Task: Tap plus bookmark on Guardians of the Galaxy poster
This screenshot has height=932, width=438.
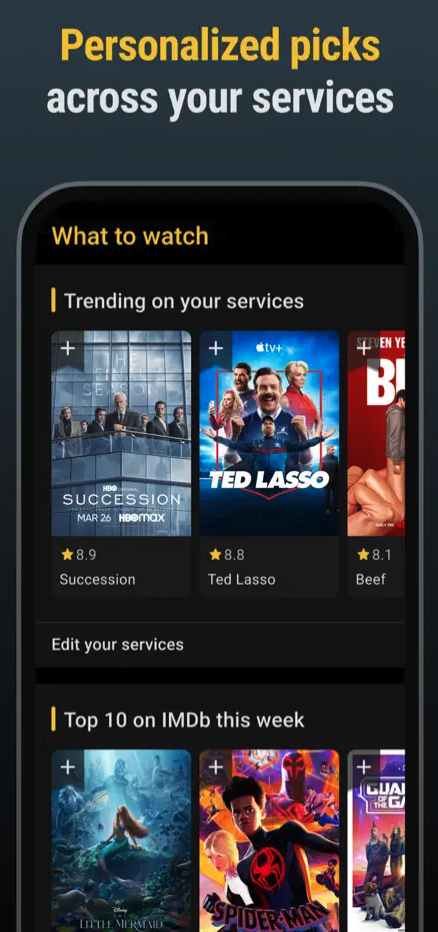Action: 364,767
